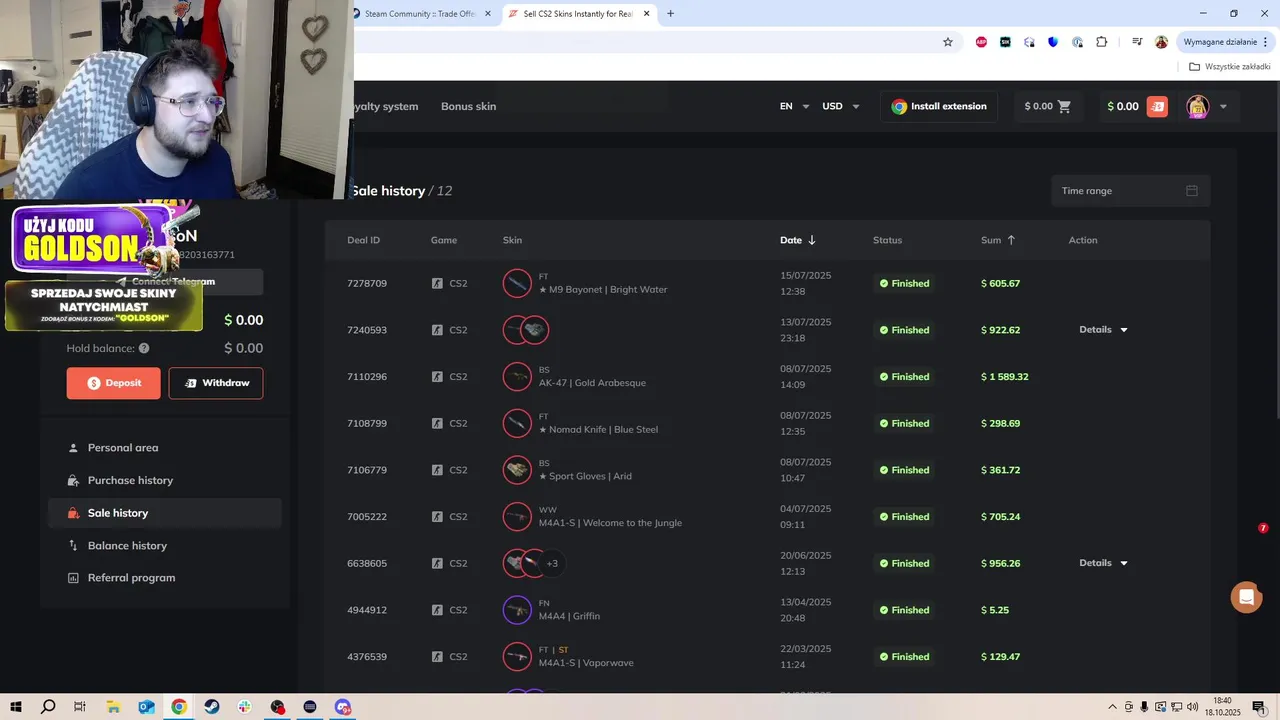Click the CS2 game icon for deal 7278709
1280x720 pixels.
437,284
